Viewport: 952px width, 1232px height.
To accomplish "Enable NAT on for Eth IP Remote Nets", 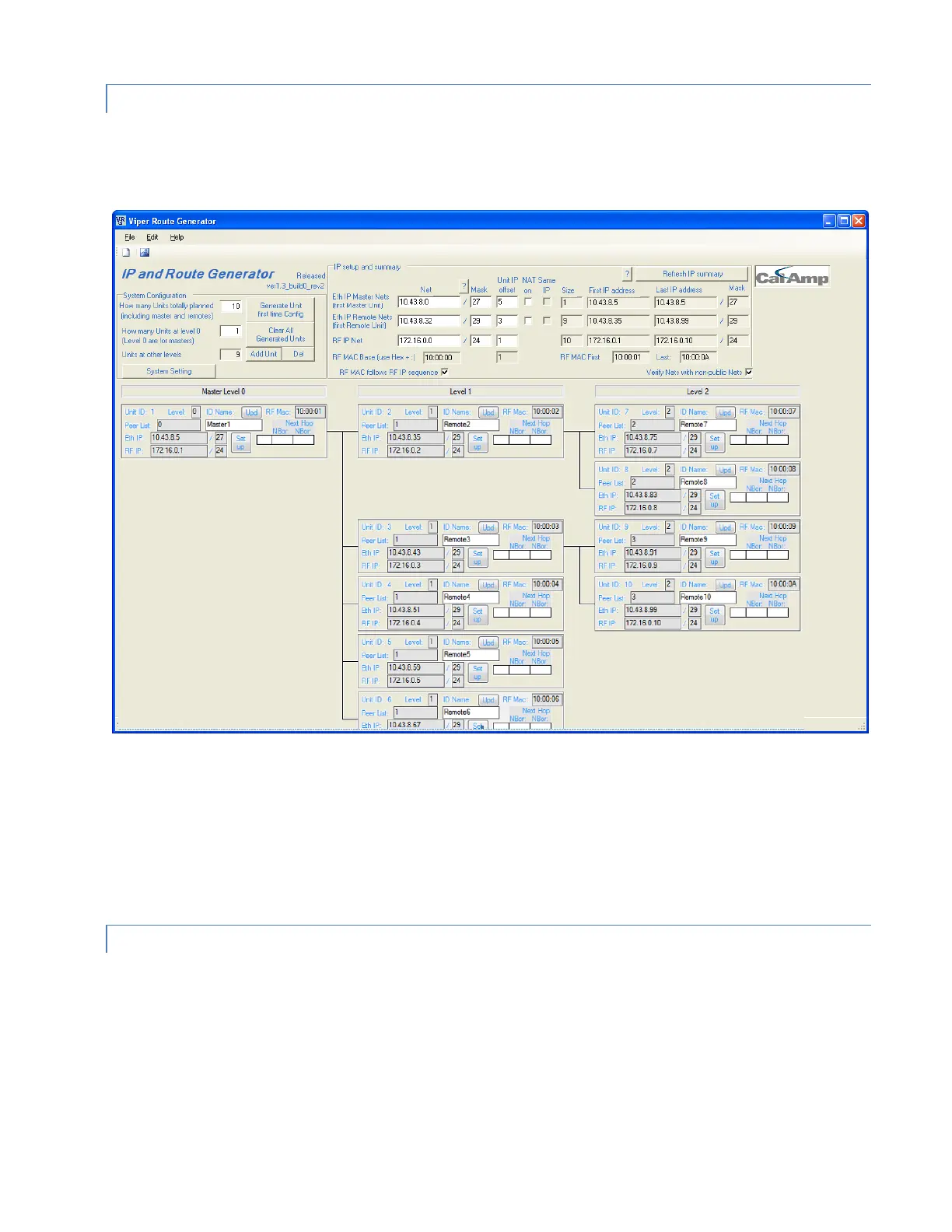I will pos(528,320).
